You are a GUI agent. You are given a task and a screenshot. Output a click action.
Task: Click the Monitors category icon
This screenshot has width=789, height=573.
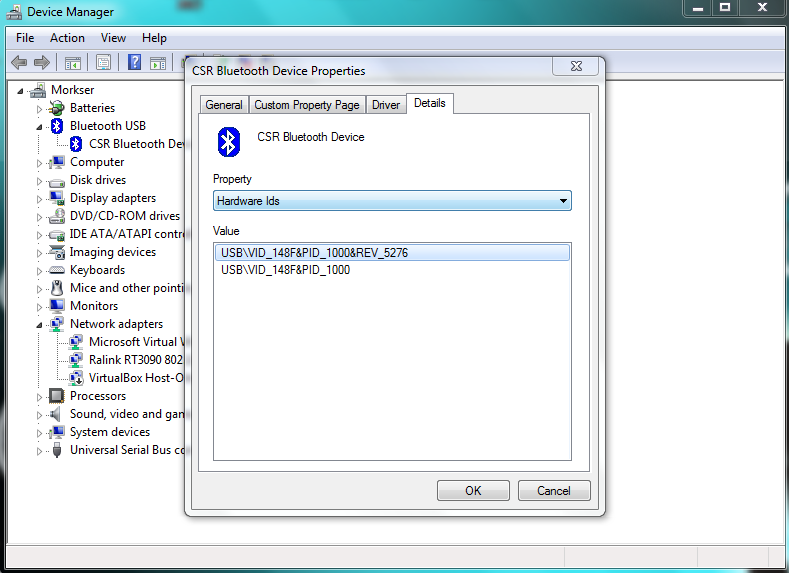coord(57,306)
